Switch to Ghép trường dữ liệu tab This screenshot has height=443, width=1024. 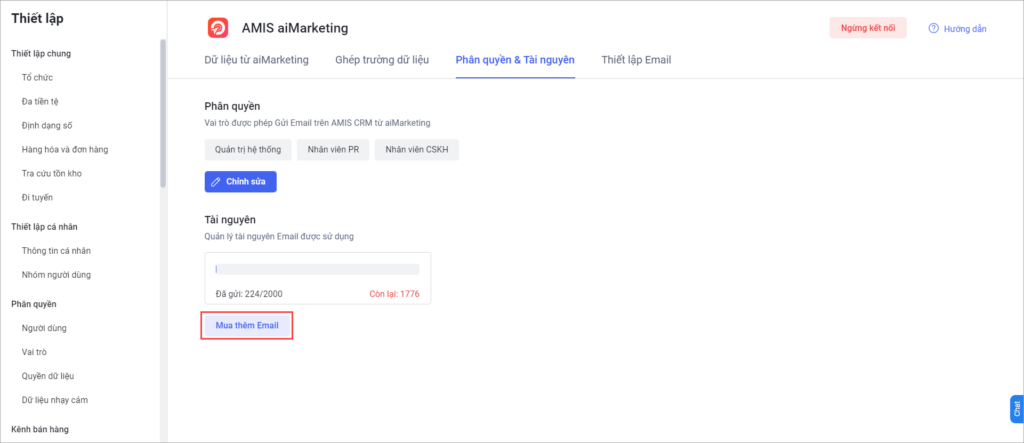click(382, 60)
